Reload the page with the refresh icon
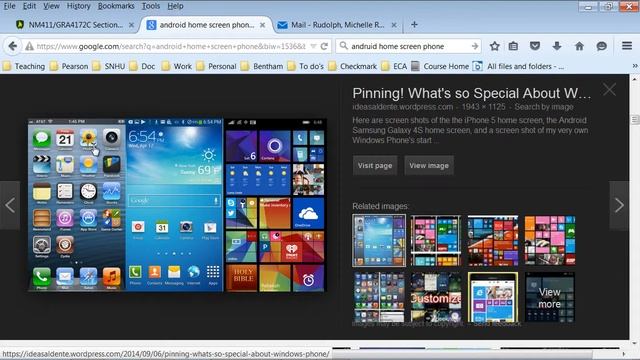This screenshot has width=640, height=360. point(324,46)
